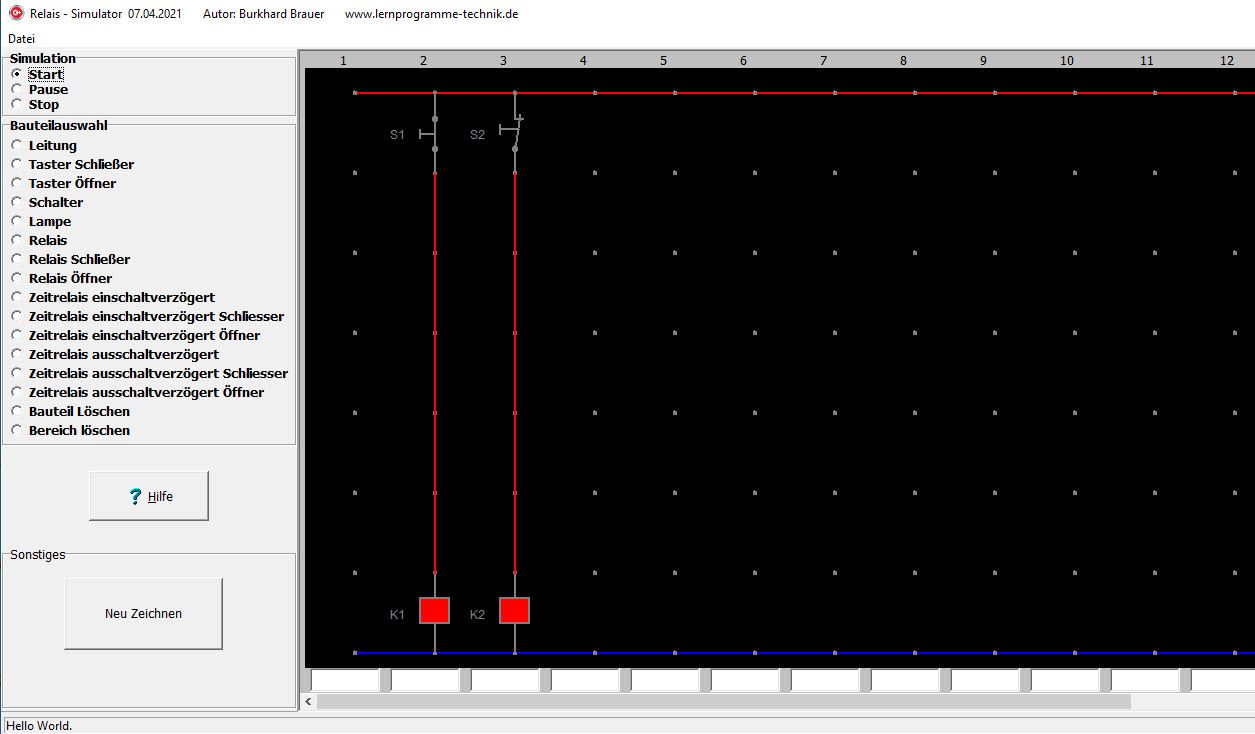Click column header 6 of the grid
This screenshot has width=1255, height=734.
[743, 61]
